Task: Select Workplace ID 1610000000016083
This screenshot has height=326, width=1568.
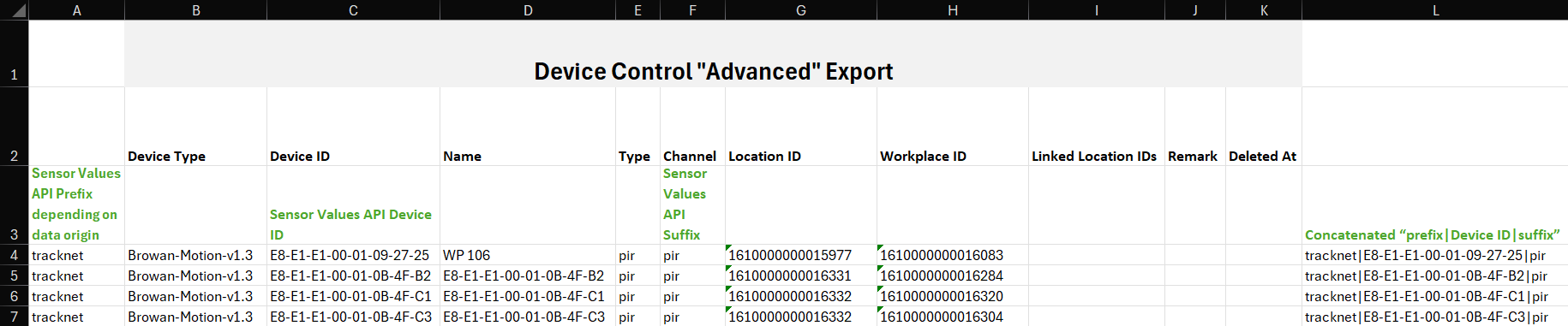Action: (x=953, y=255)
